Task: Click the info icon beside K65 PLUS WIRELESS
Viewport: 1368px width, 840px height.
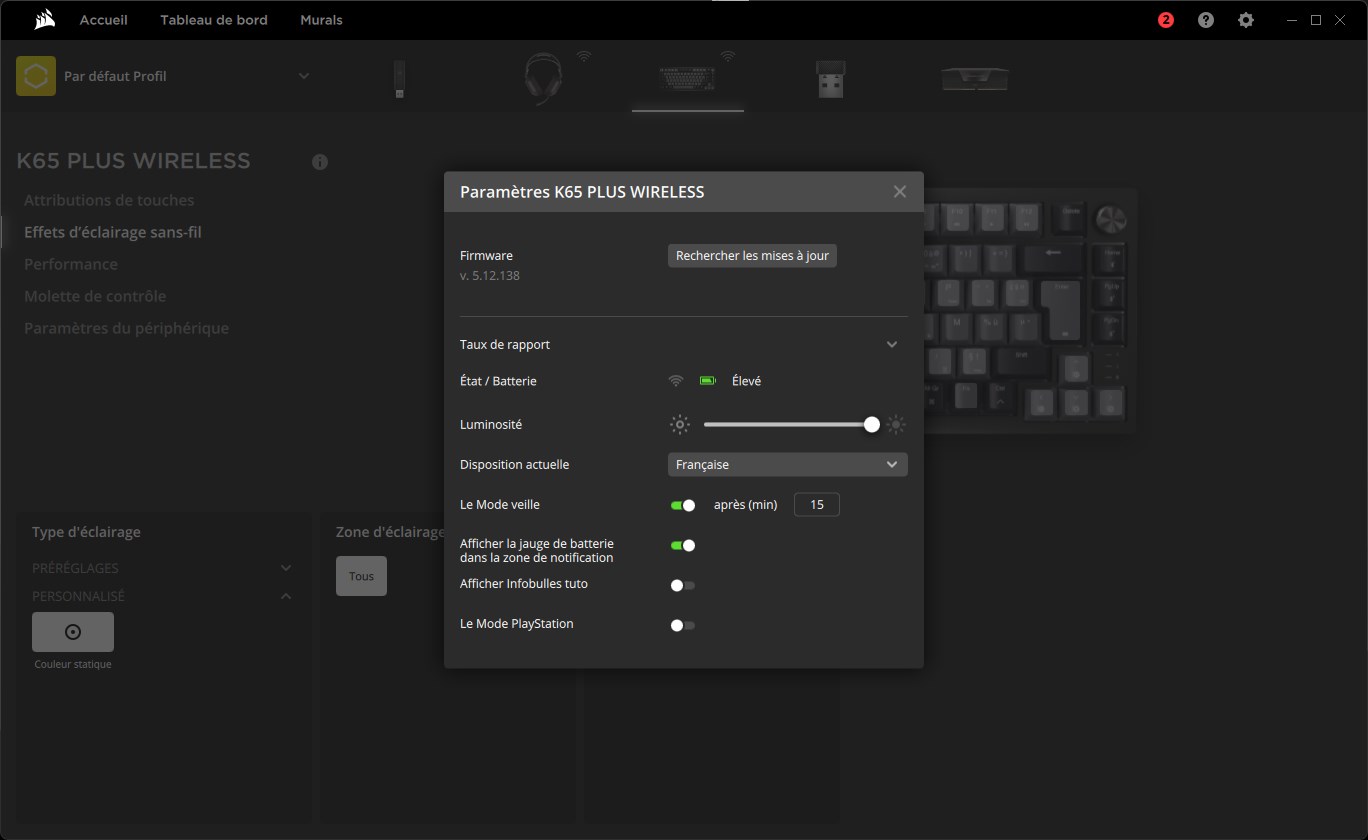Action: coord(320,162)
